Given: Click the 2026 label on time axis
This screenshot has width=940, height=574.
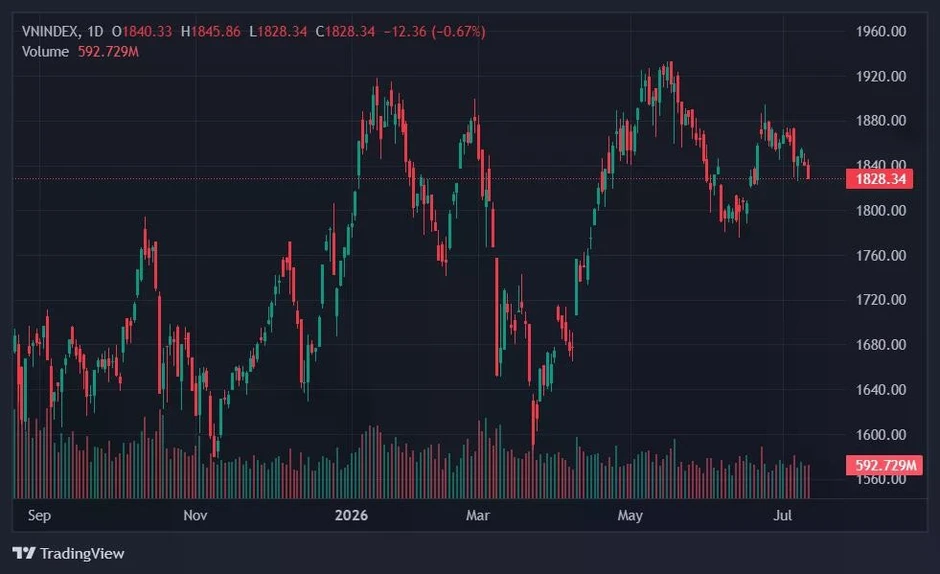Looking at the screenshot, I should coord(351,515).
